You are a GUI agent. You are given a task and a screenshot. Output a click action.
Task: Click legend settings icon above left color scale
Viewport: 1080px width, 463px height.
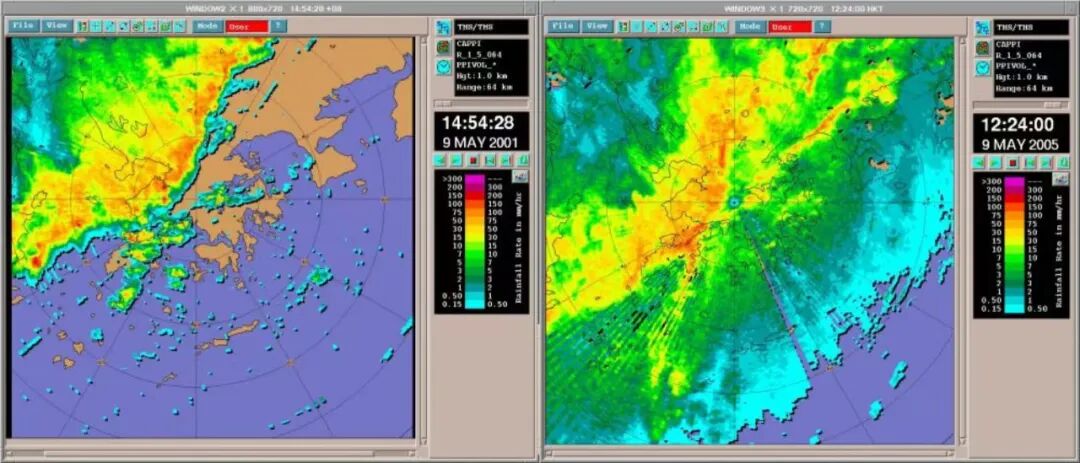pos(519,176)
